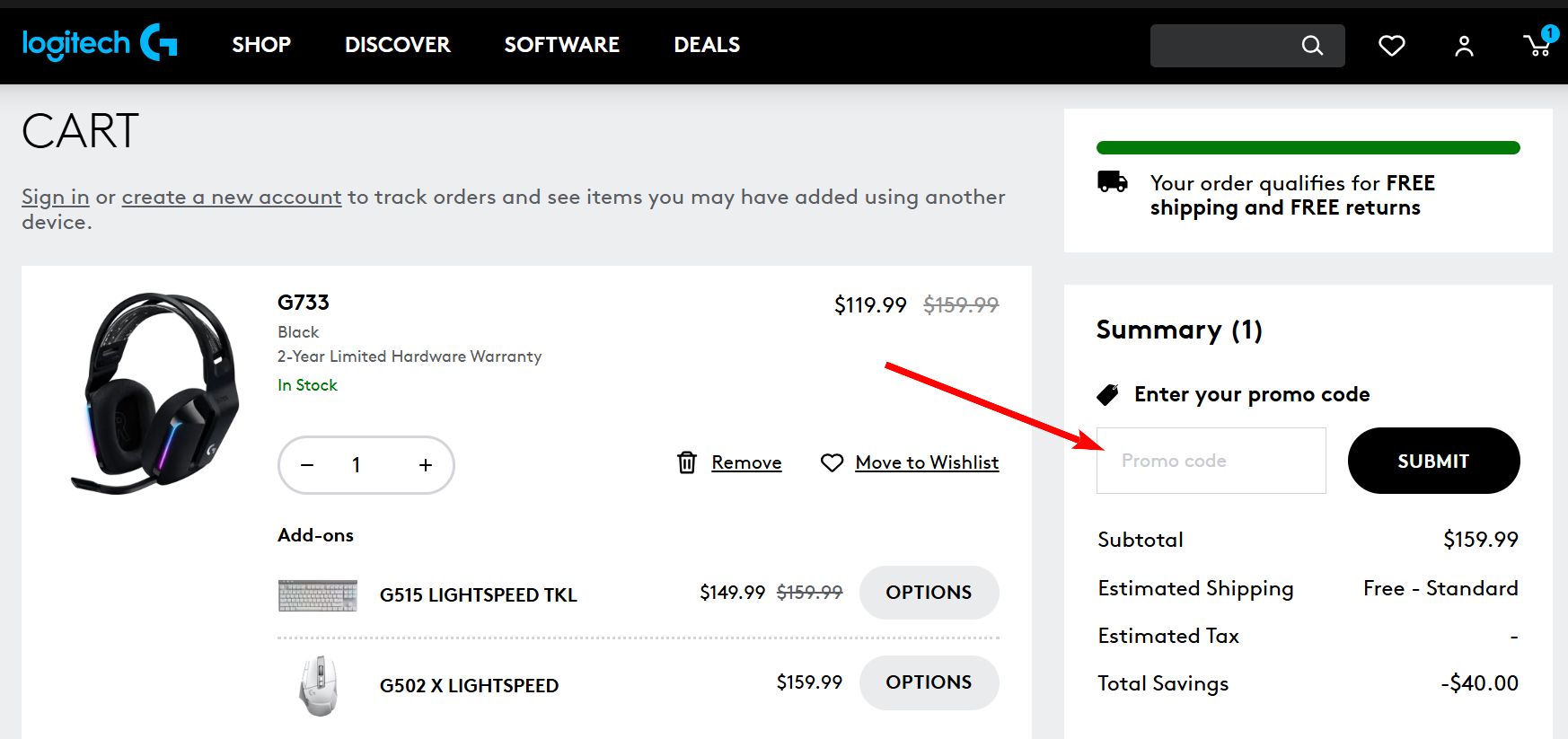The width and height of the screenshot is (1568, 739).
Task: Open the wishlist heart icon in header
Action: [1391, 46]
